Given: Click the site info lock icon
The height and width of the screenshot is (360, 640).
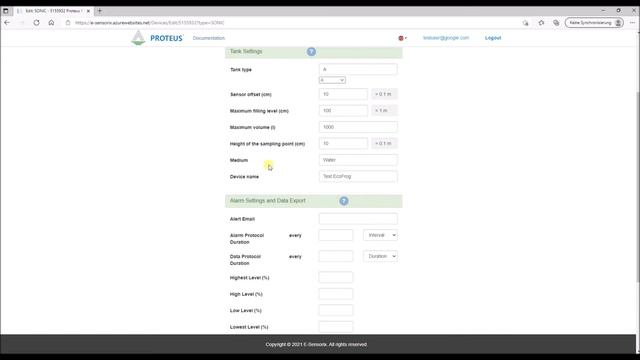Looking at the screenshot, I should click(68, 23).
